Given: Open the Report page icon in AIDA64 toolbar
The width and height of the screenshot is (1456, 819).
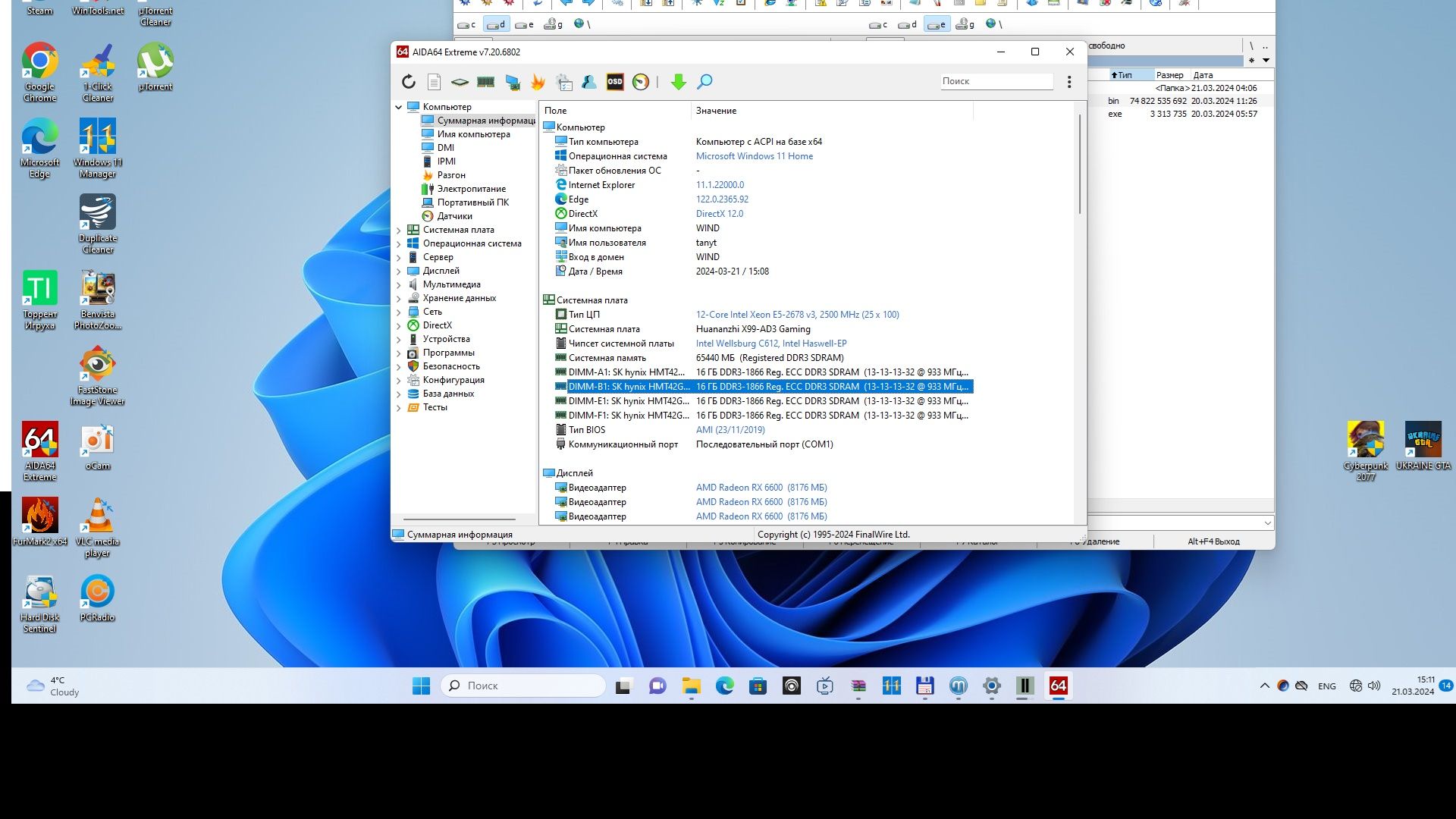Looking at the screenshot, I should click(x=434, y=82).
